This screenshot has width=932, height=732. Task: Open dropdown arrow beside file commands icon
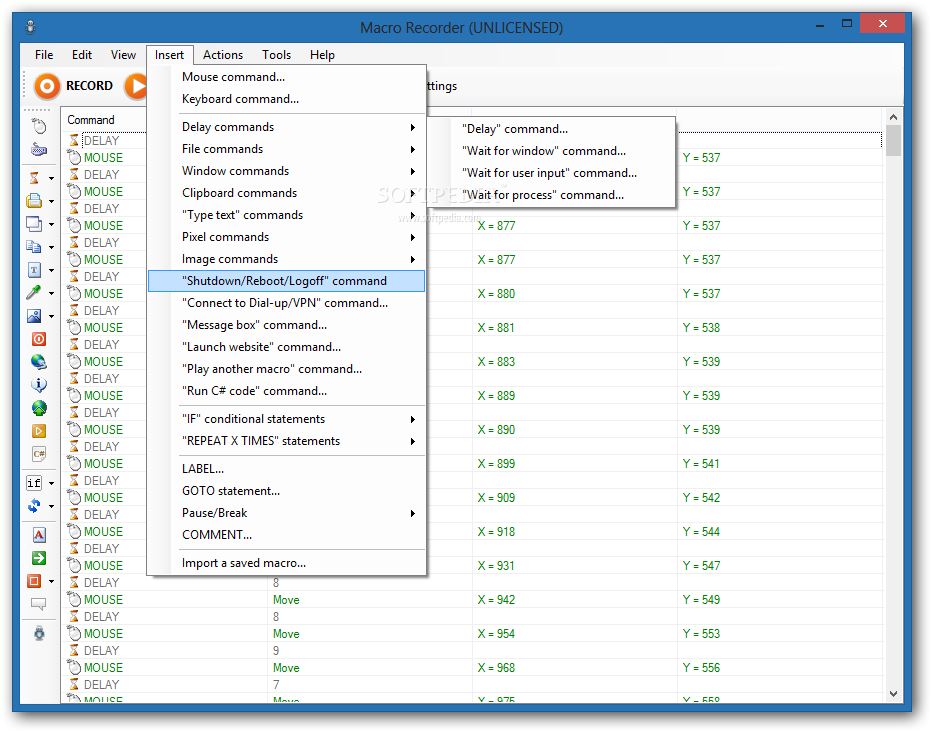[x=51, y=201]
